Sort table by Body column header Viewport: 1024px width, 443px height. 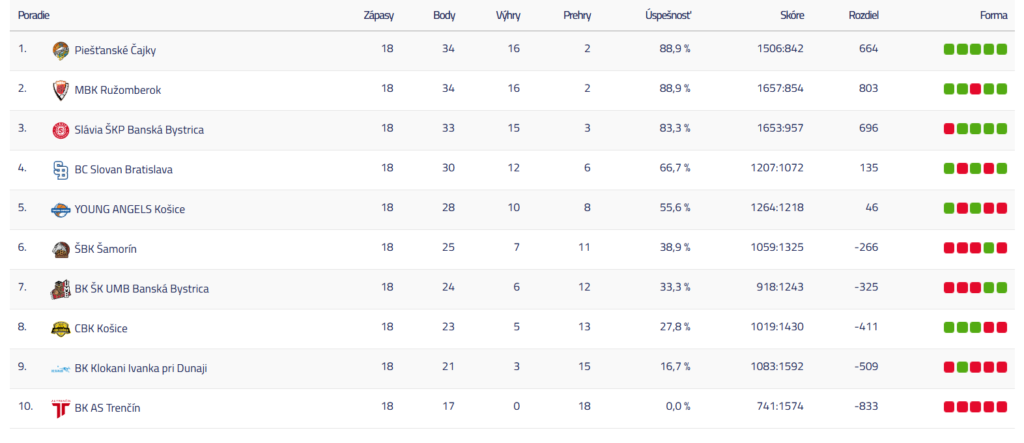(444, 16)
